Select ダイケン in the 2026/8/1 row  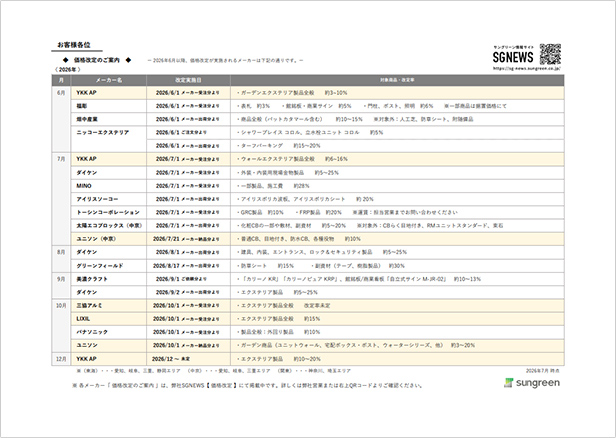109,252
